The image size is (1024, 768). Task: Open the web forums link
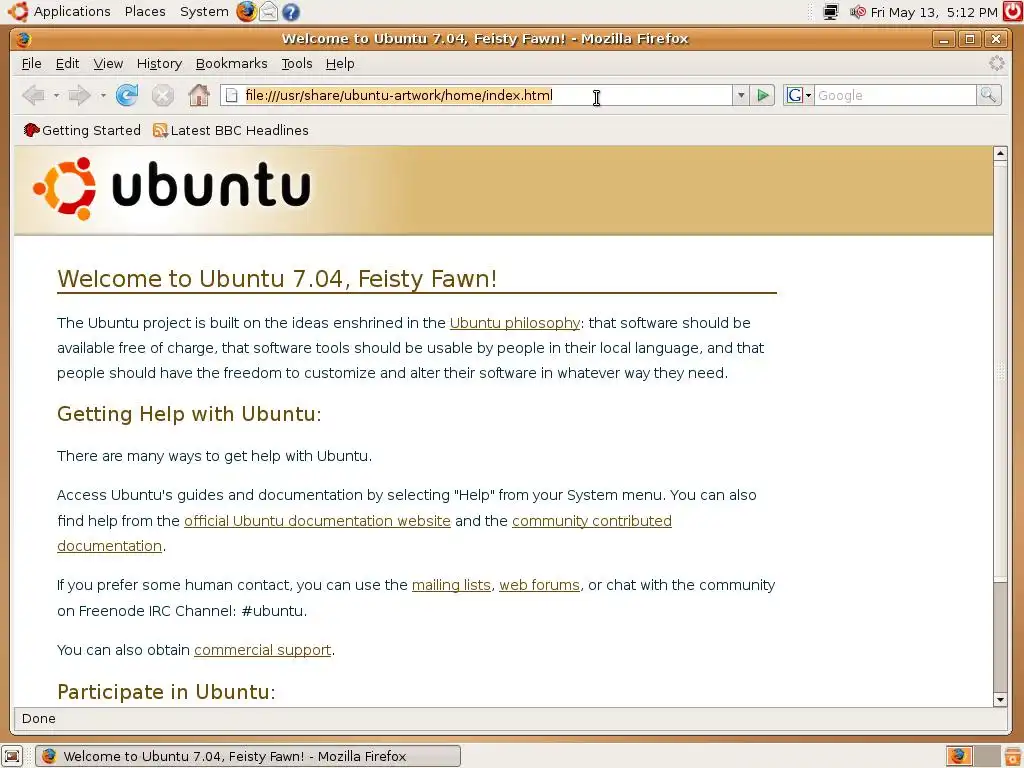point(539,584)
